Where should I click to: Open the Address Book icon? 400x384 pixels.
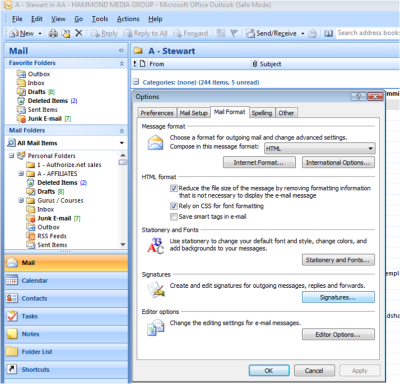[329, 33]
